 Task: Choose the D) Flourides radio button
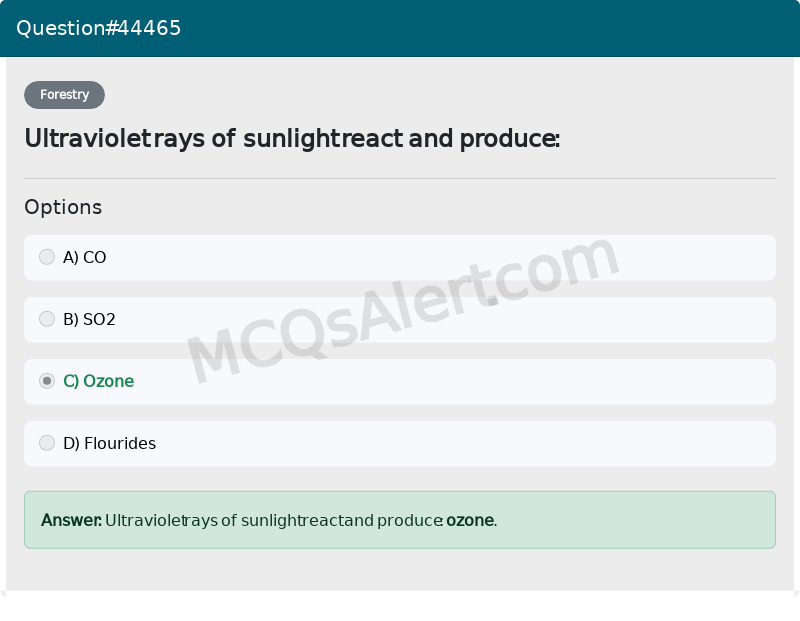(47, 443)
